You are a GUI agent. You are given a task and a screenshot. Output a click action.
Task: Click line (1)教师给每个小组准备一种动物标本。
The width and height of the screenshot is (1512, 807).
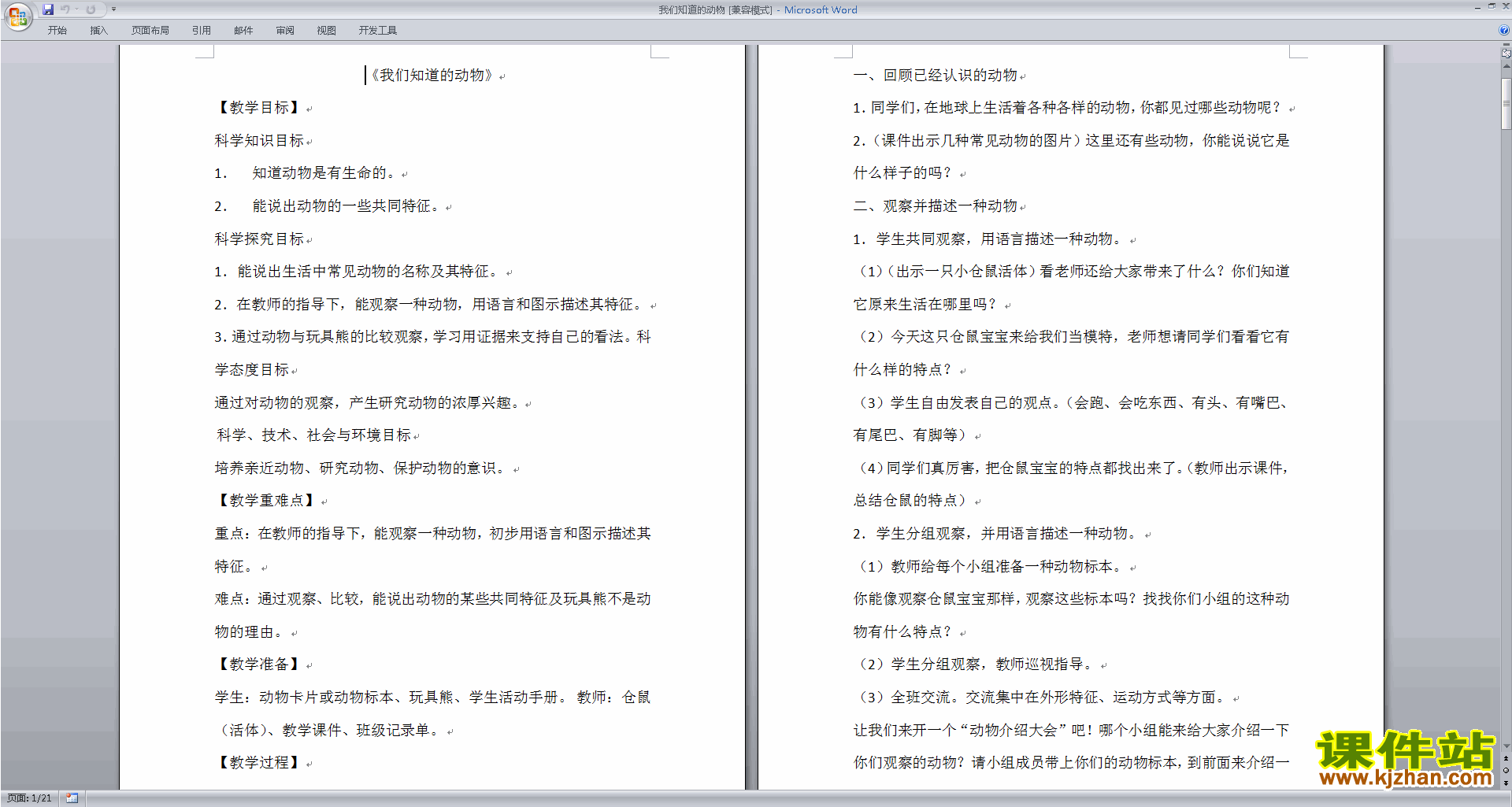tap(990, 567)
